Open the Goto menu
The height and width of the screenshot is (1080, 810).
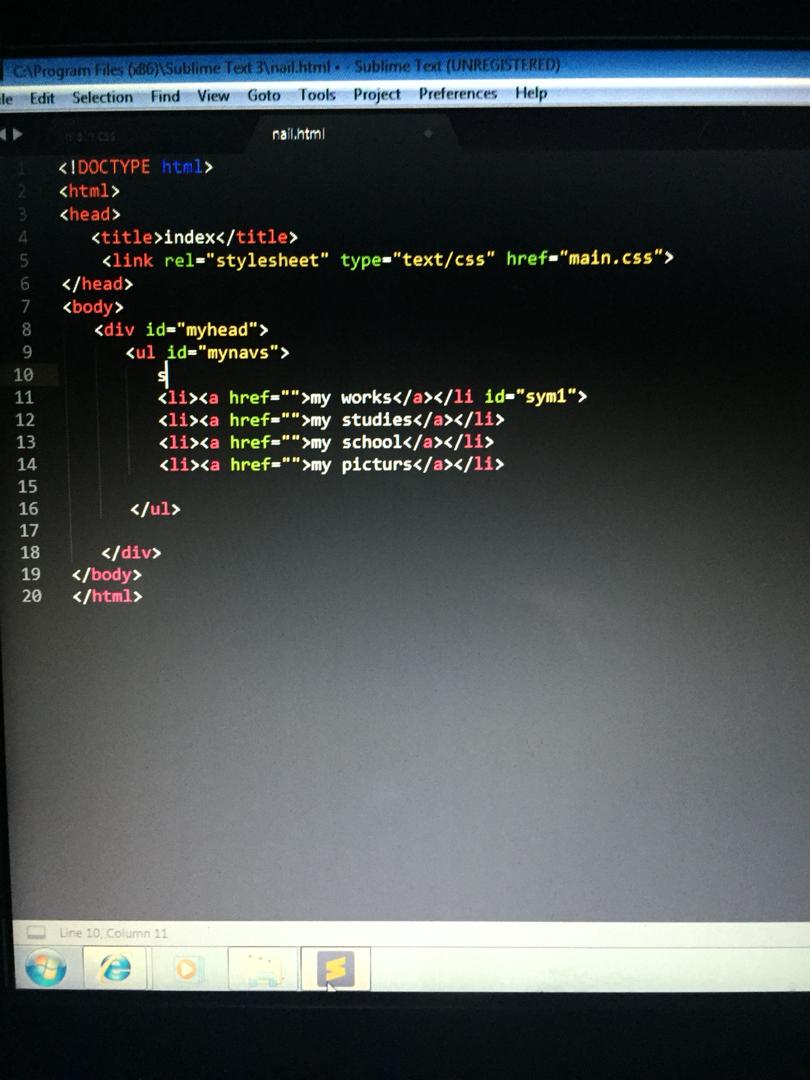(264, 95)
